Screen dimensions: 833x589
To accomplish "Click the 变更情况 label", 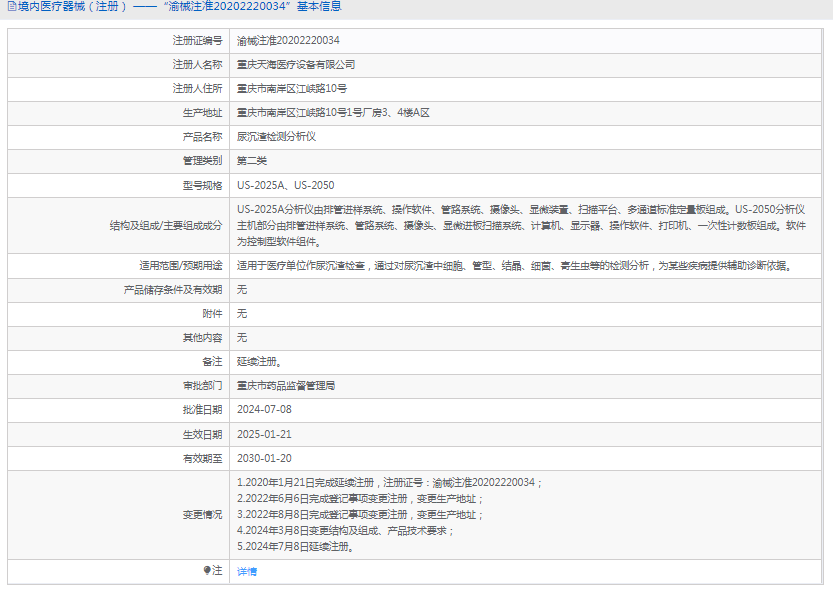I will tap(202, 515).
